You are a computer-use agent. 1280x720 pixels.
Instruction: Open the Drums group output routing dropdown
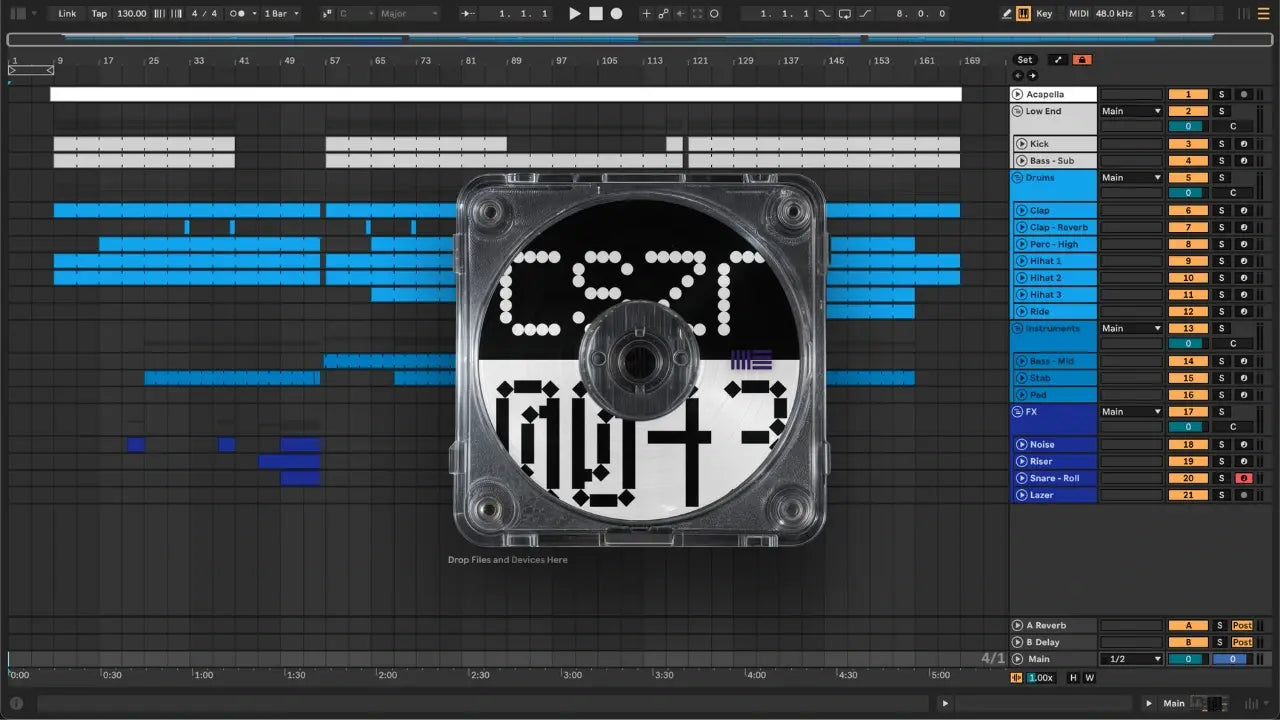pos(1131,177)
